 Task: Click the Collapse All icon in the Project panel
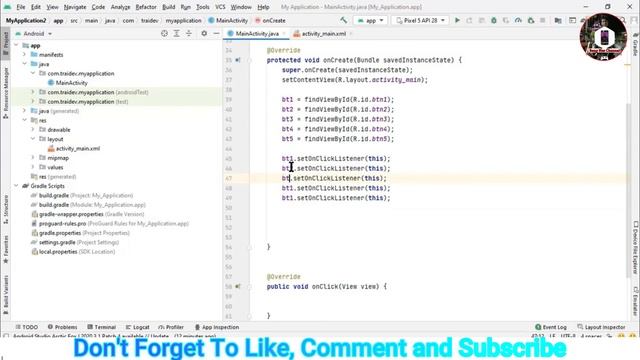(189, 33)
